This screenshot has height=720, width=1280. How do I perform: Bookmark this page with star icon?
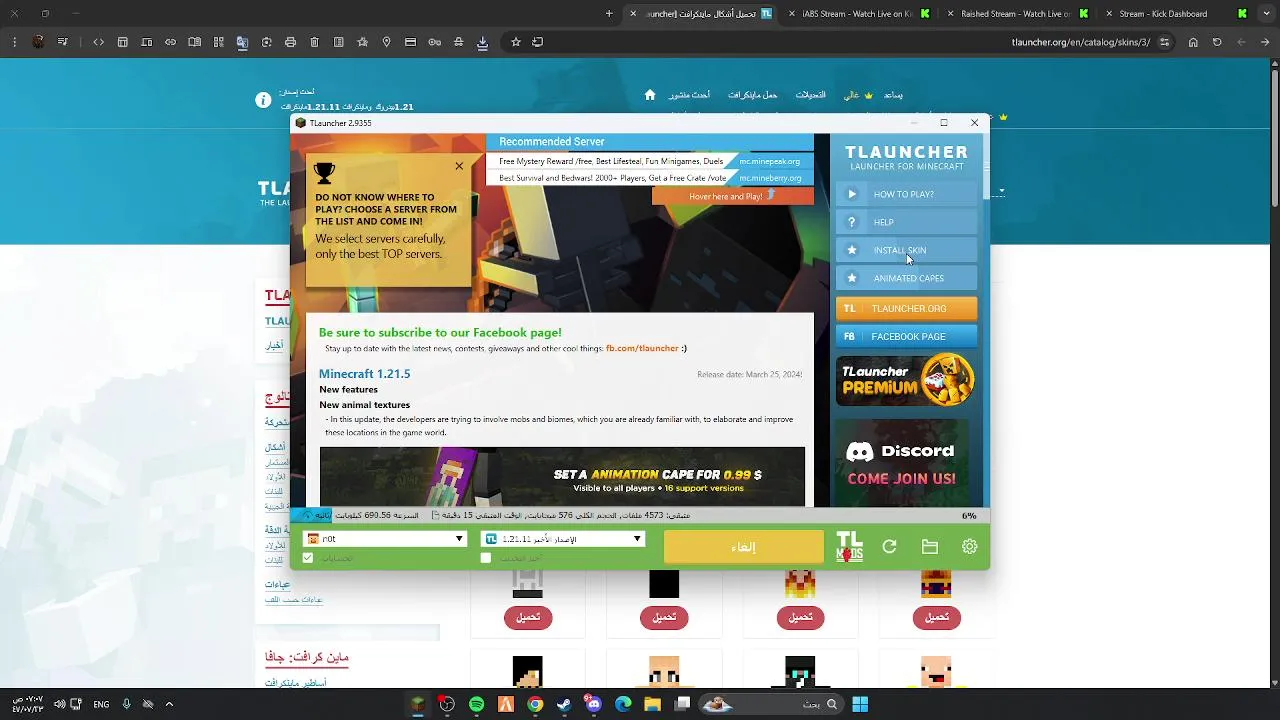click(516, 42)
